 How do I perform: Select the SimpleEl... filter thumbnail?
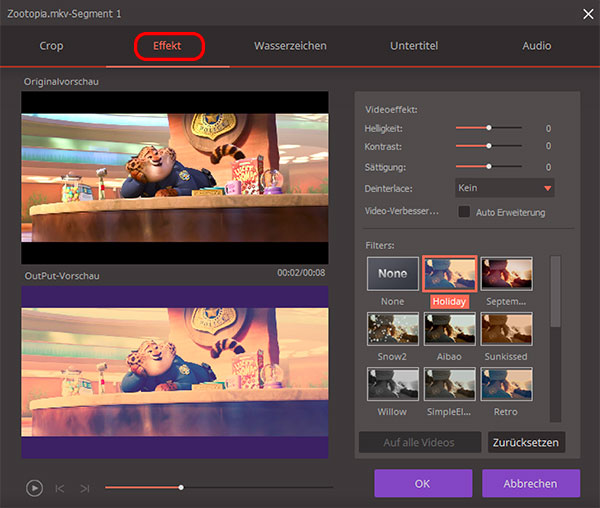click(x=450, y=384)
